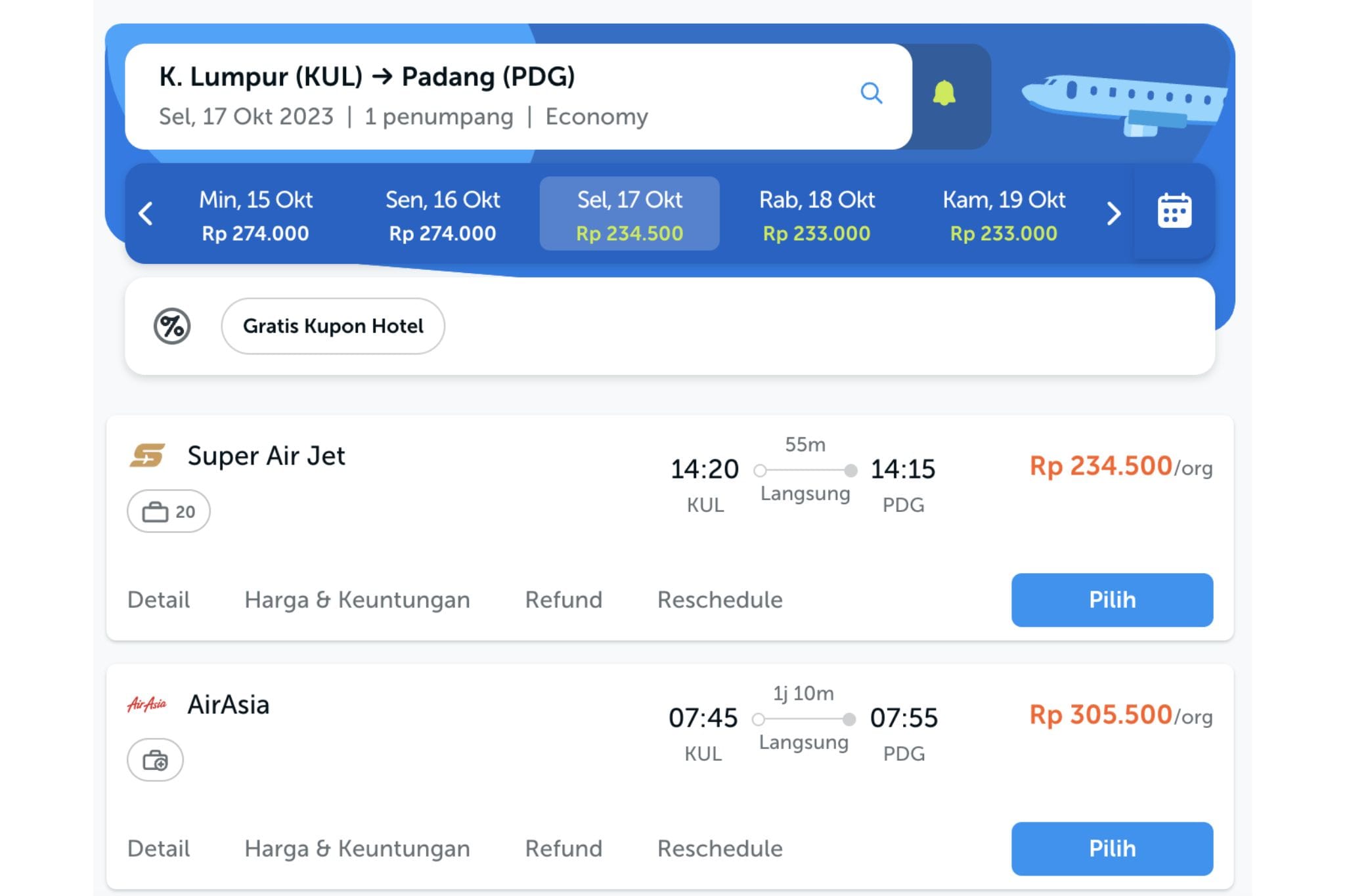Click the Super Air Jet airline logo
This screenshot has height=896, width=1345.
tap(146, 454)
